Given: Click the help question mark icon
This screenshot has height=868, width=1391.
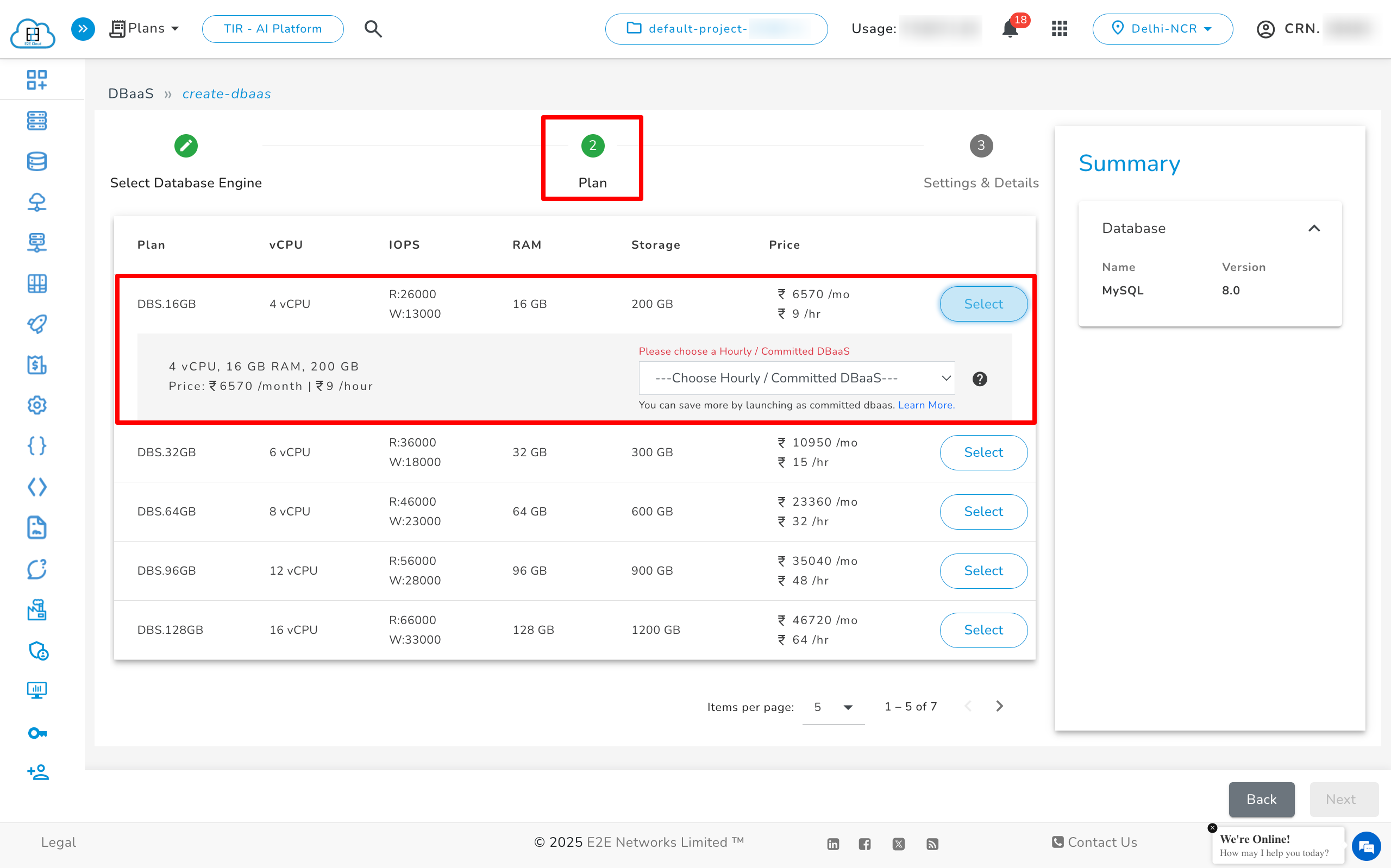Looking at the screenshot, I should pyautogui.click(x=979, y=379).
